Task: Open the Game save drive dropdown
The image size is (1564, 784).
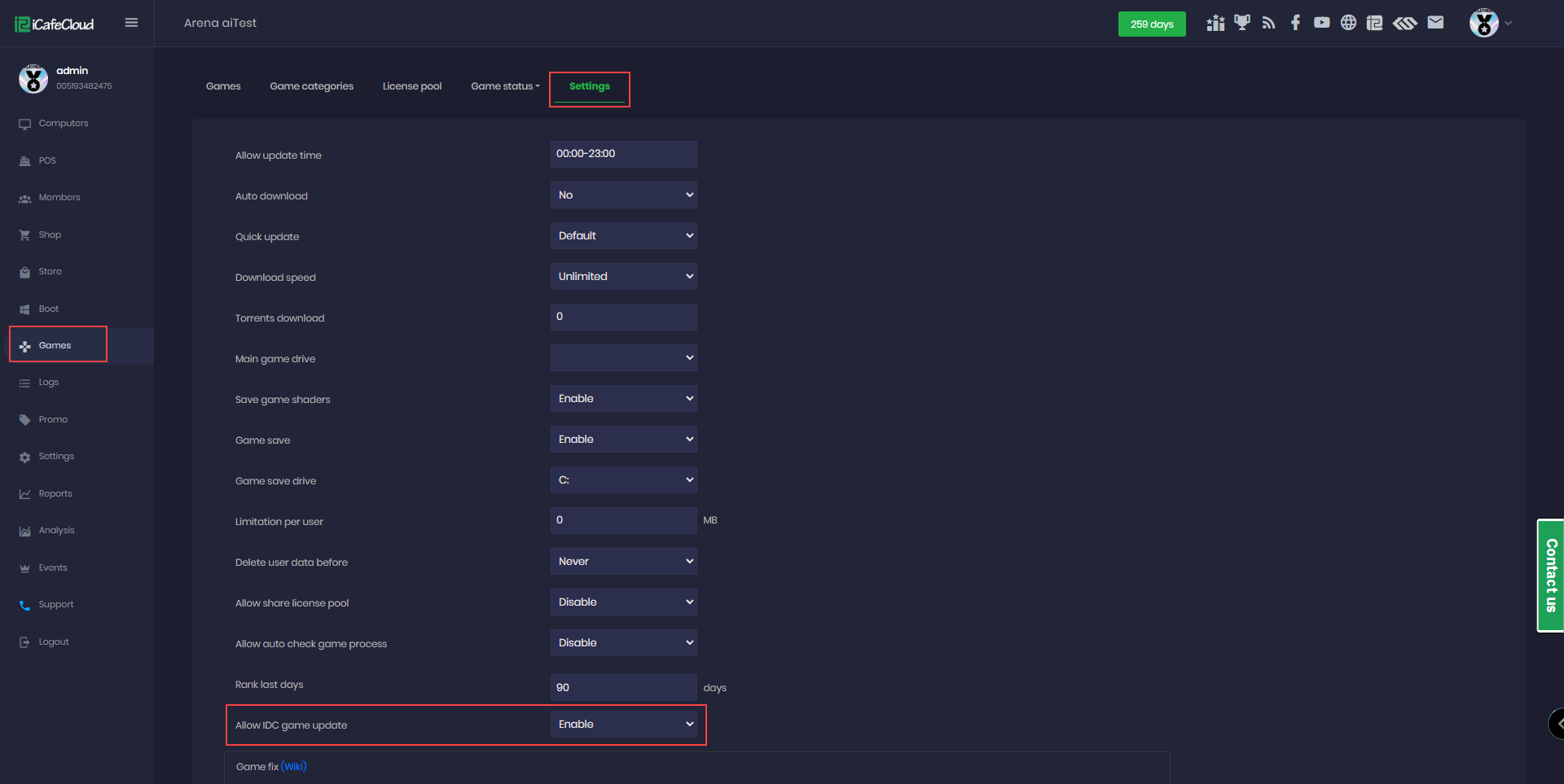Action: pos(623,480)
